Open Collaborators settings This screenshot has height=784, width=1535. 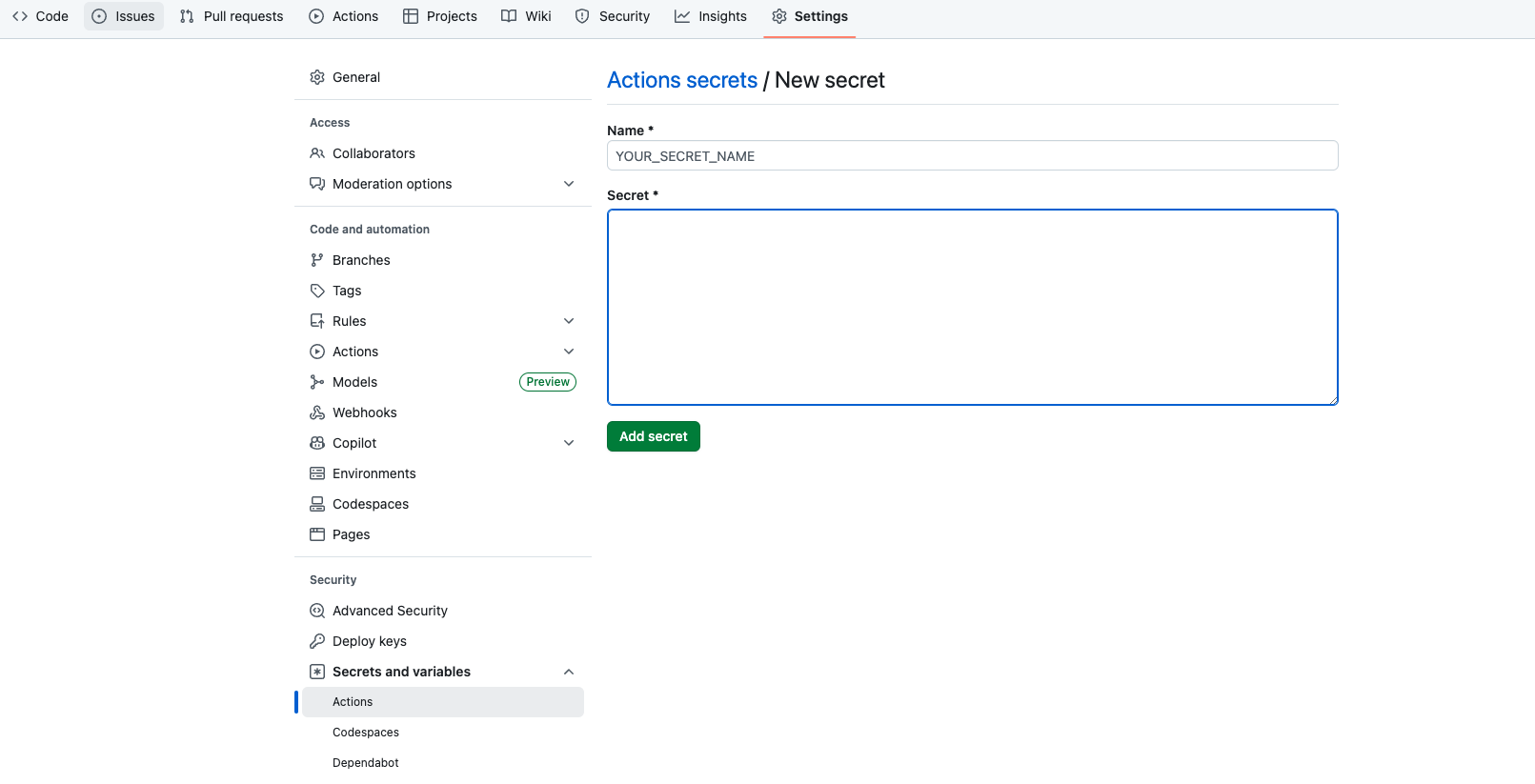pyautogui.click(x=443, y=153)
